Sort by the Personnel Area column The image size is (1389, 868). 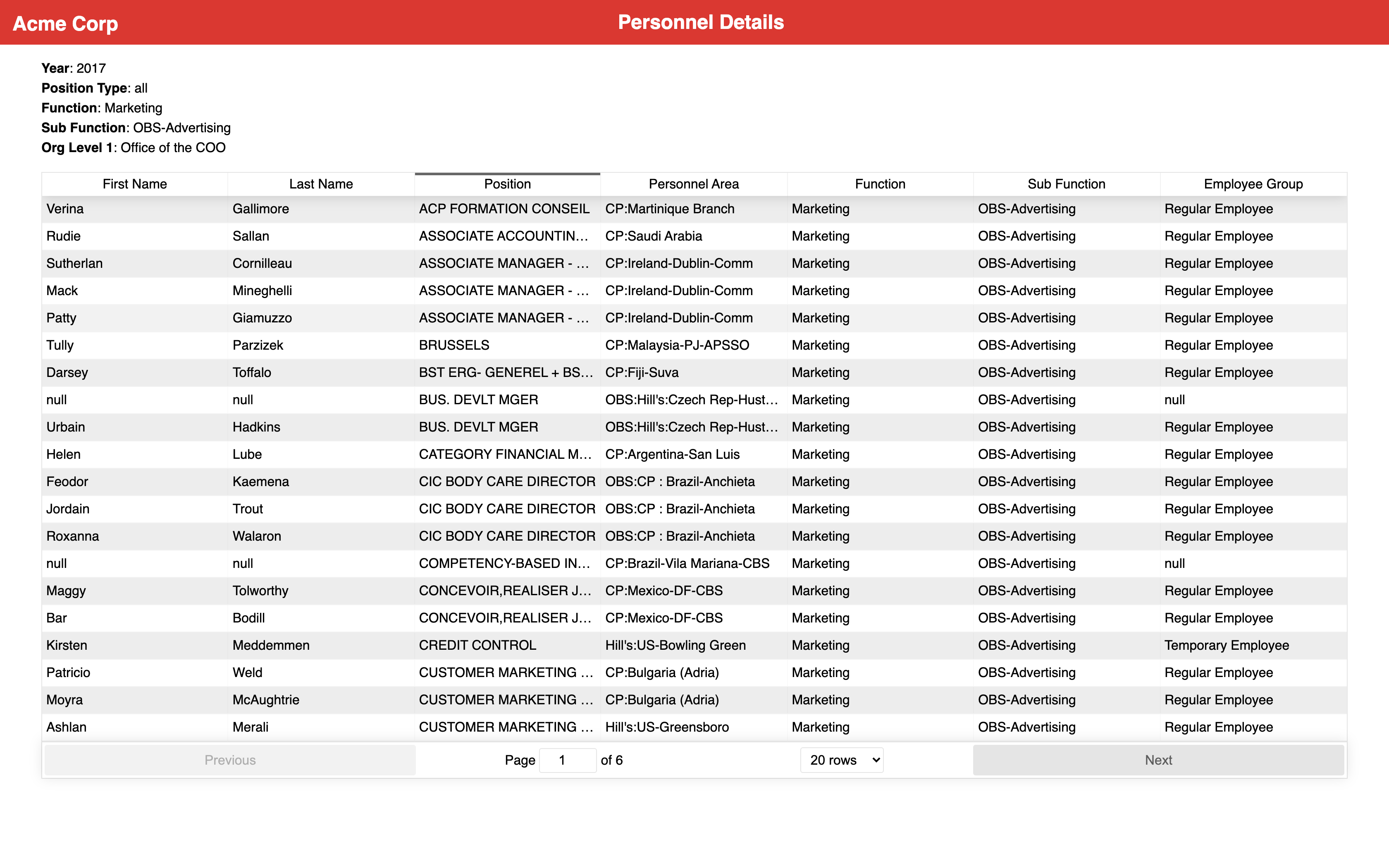tap(693, 184)
